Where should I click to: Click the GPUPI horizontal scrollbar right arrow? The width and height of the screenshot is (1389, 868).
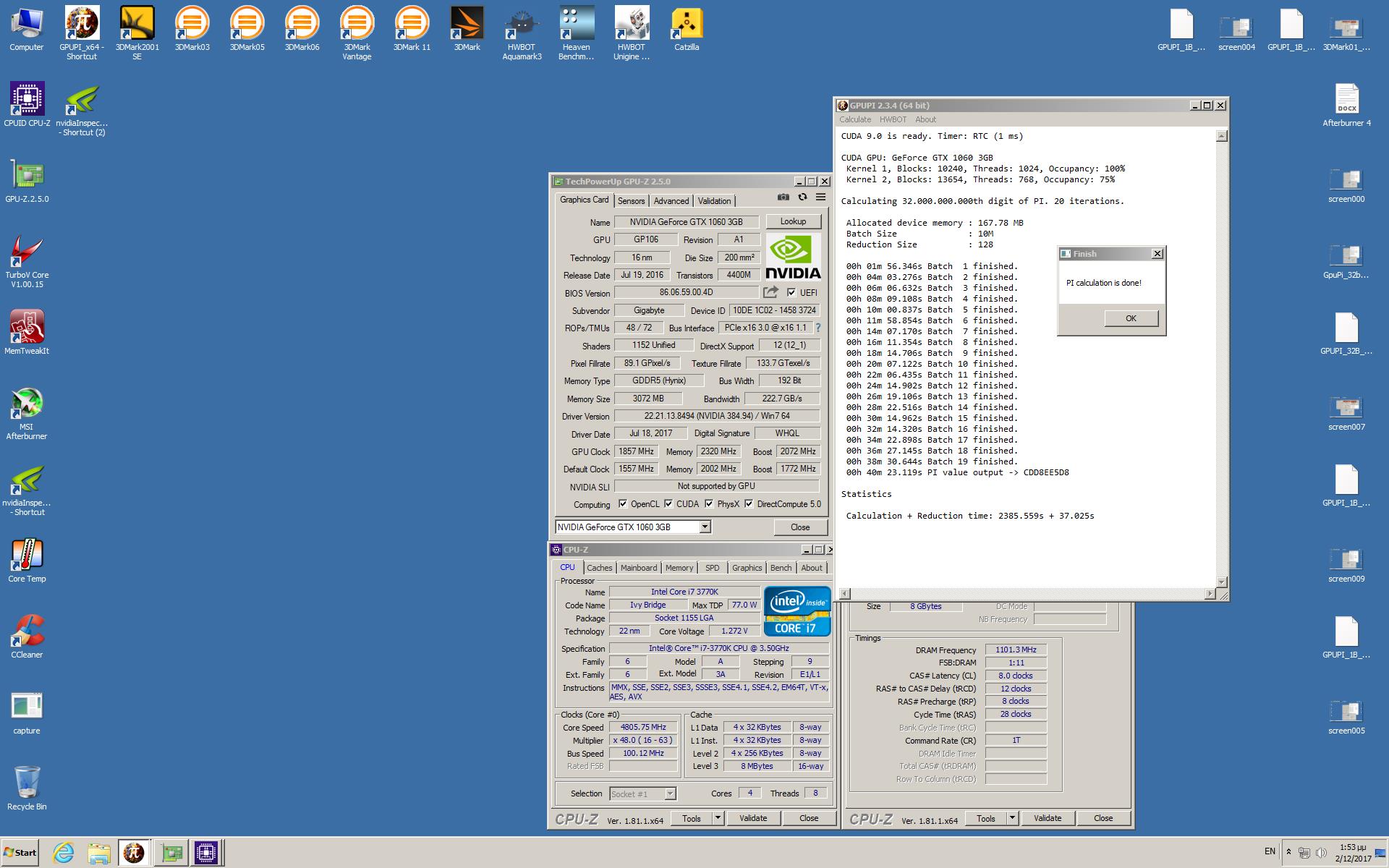(x=1210, y=594)
